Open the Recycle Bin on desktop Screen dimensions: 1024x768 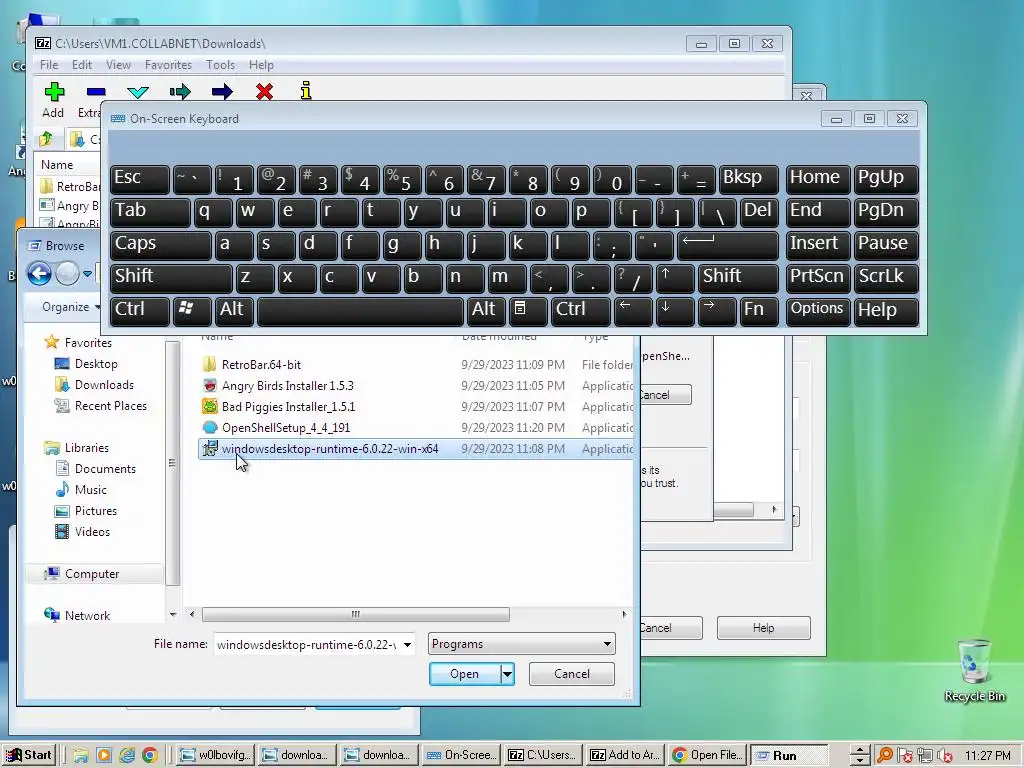(974, 669)
